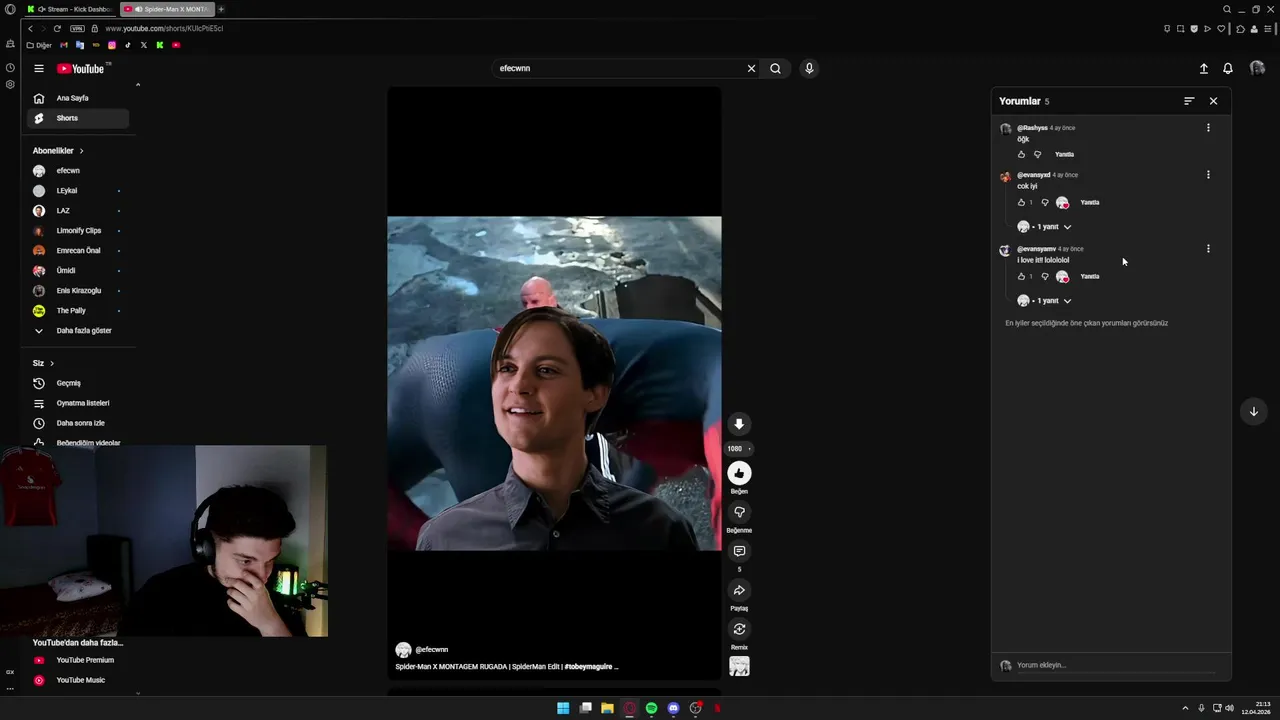
Task: Sort comments using the sort icon
Action: 1189,101
